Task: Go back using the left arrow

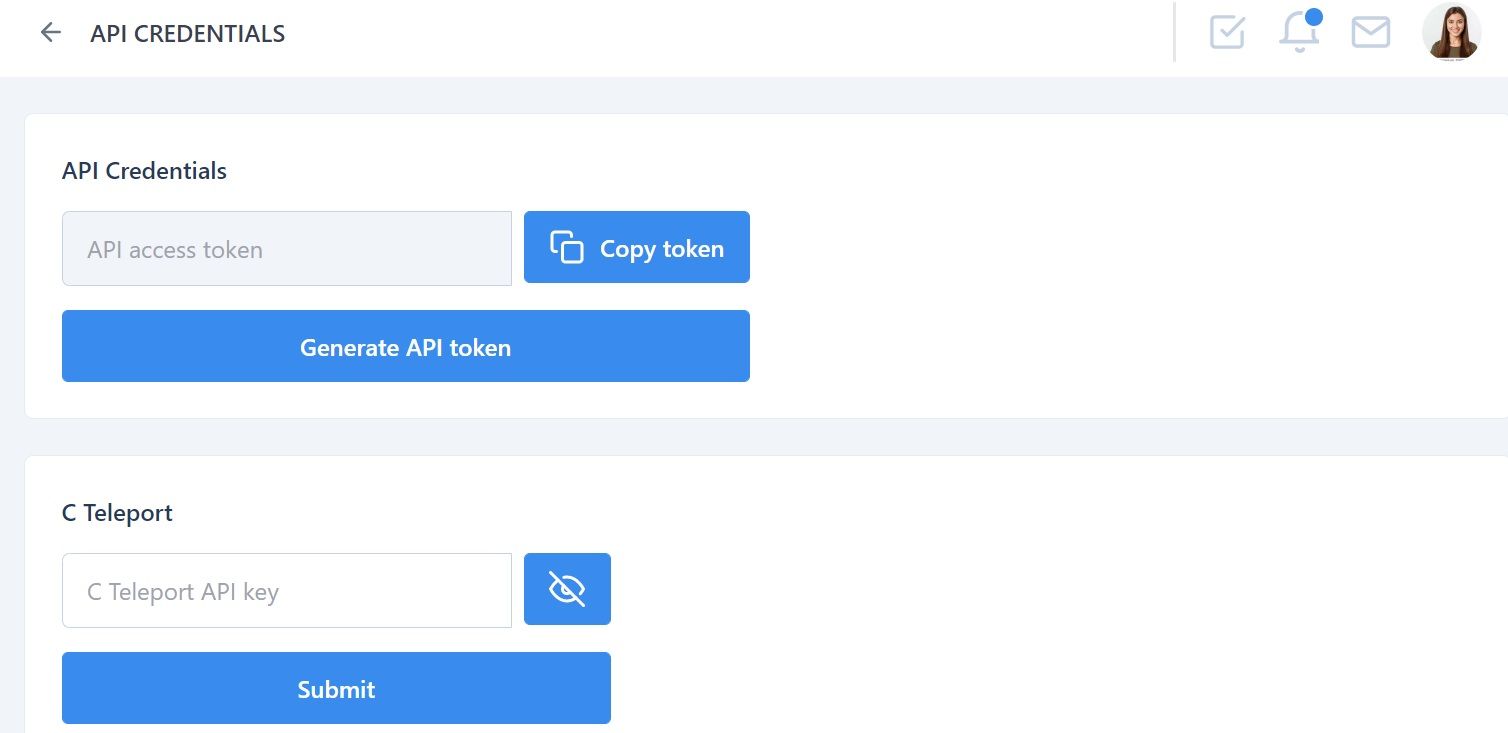Action: point(50,33)
